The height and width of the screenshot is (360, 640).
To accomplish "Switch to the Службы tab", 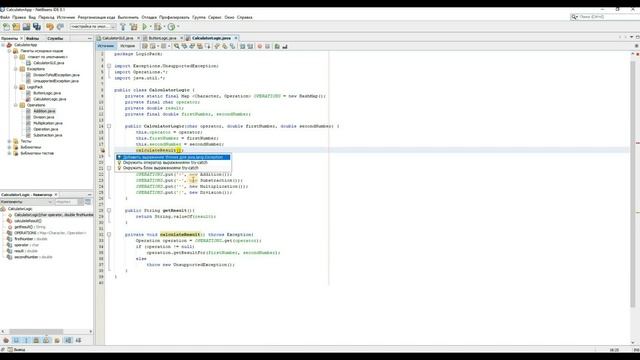I will (x=55, y=38).
